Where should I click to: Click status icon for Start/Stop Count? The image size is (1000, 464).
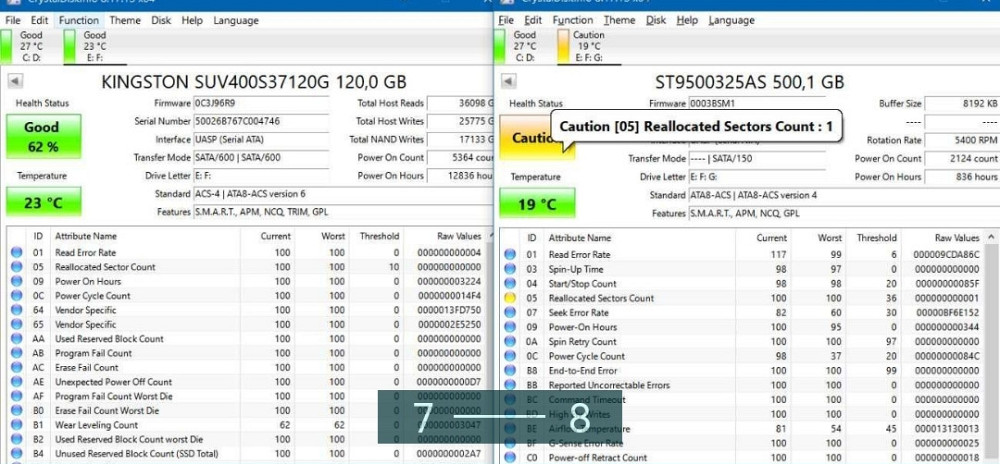(510, 284)
